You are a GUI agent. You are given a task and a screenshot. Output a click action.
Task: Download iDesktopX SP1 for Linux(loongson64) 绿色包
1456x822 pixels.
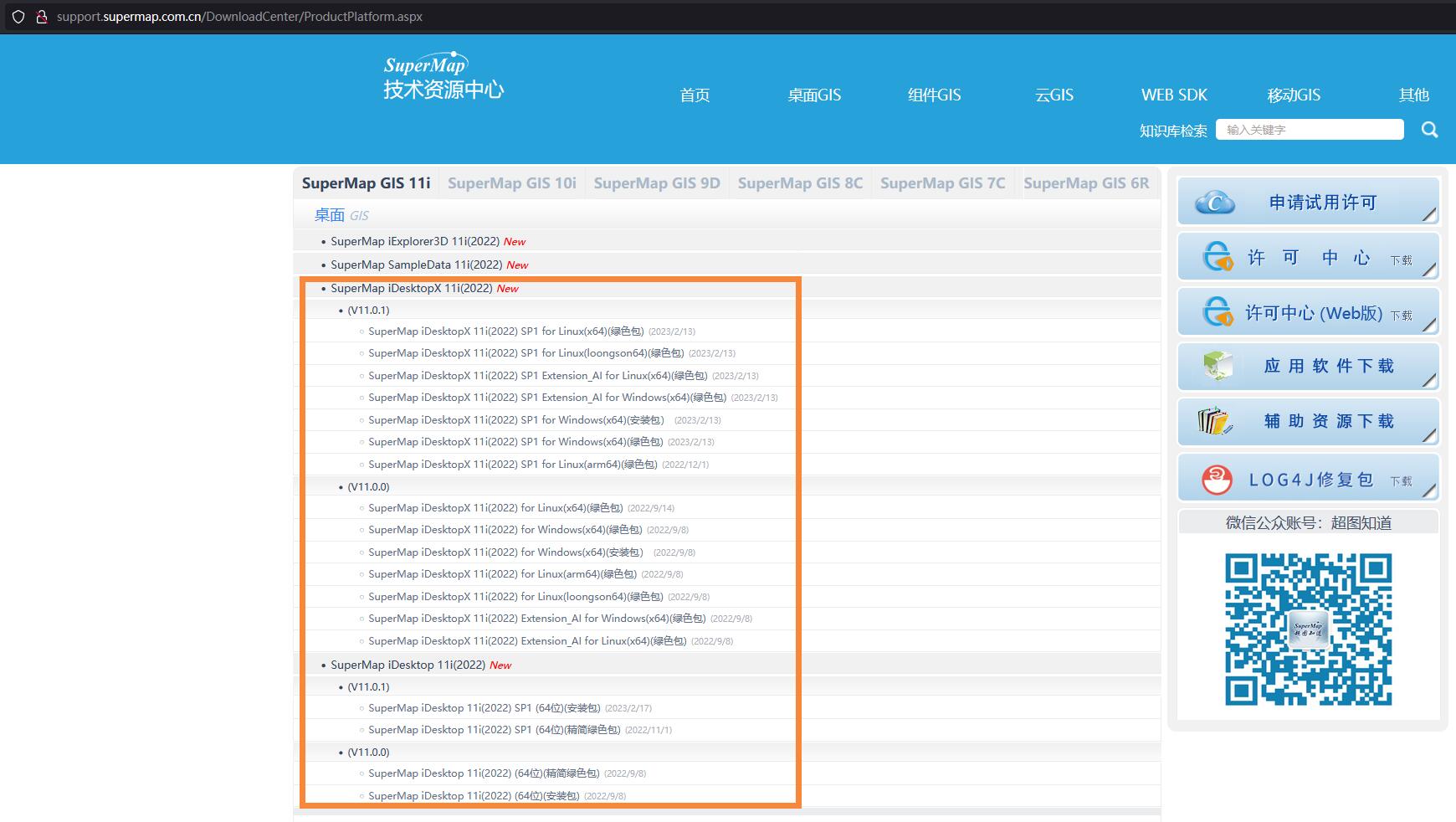526,353
